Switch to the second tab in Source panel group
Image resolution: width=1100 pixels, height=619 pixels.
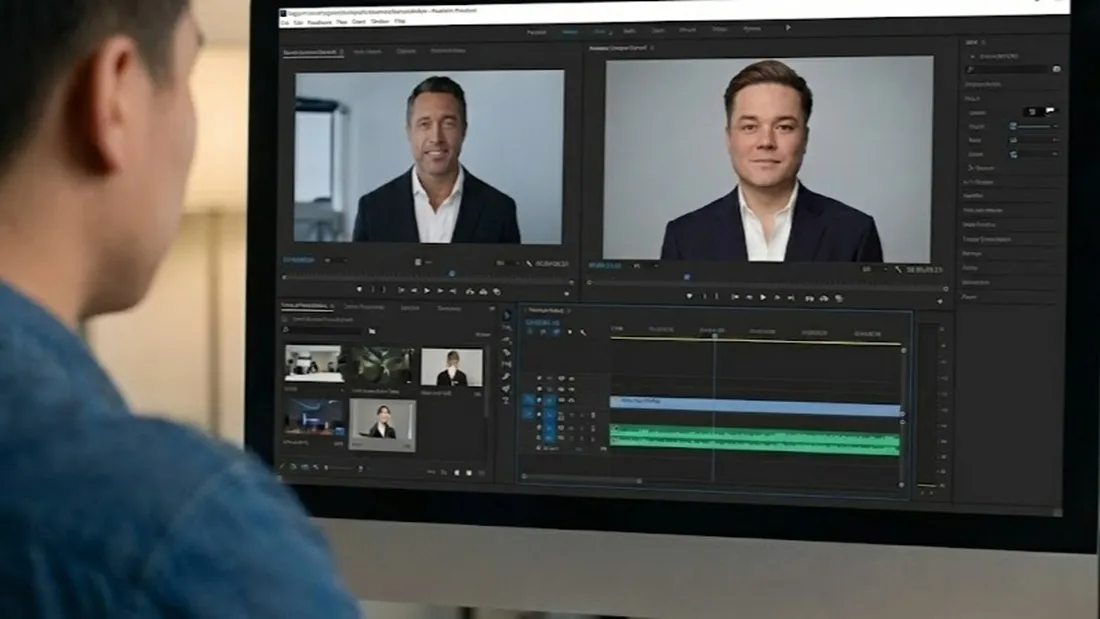pos(367,51)
